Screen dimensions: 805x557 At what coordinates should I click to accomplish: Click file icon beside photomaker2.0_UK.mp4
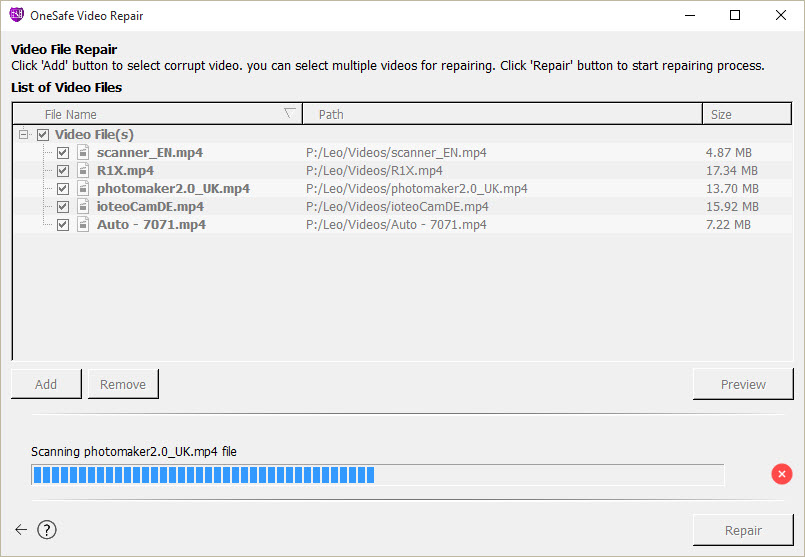point(83,188)
